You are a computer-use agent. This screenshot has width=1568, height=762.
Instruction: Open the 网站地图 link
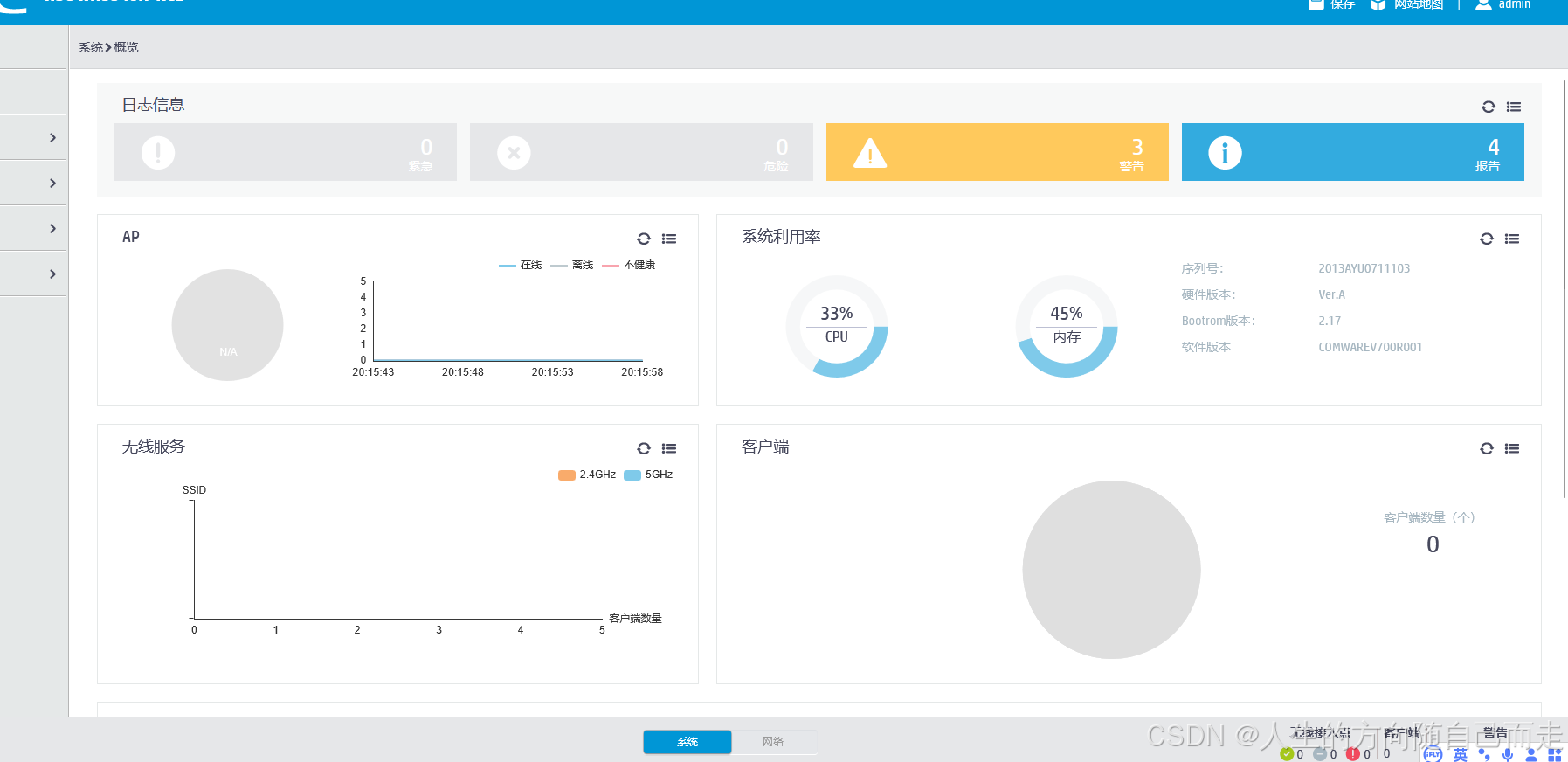(1419, 4)
